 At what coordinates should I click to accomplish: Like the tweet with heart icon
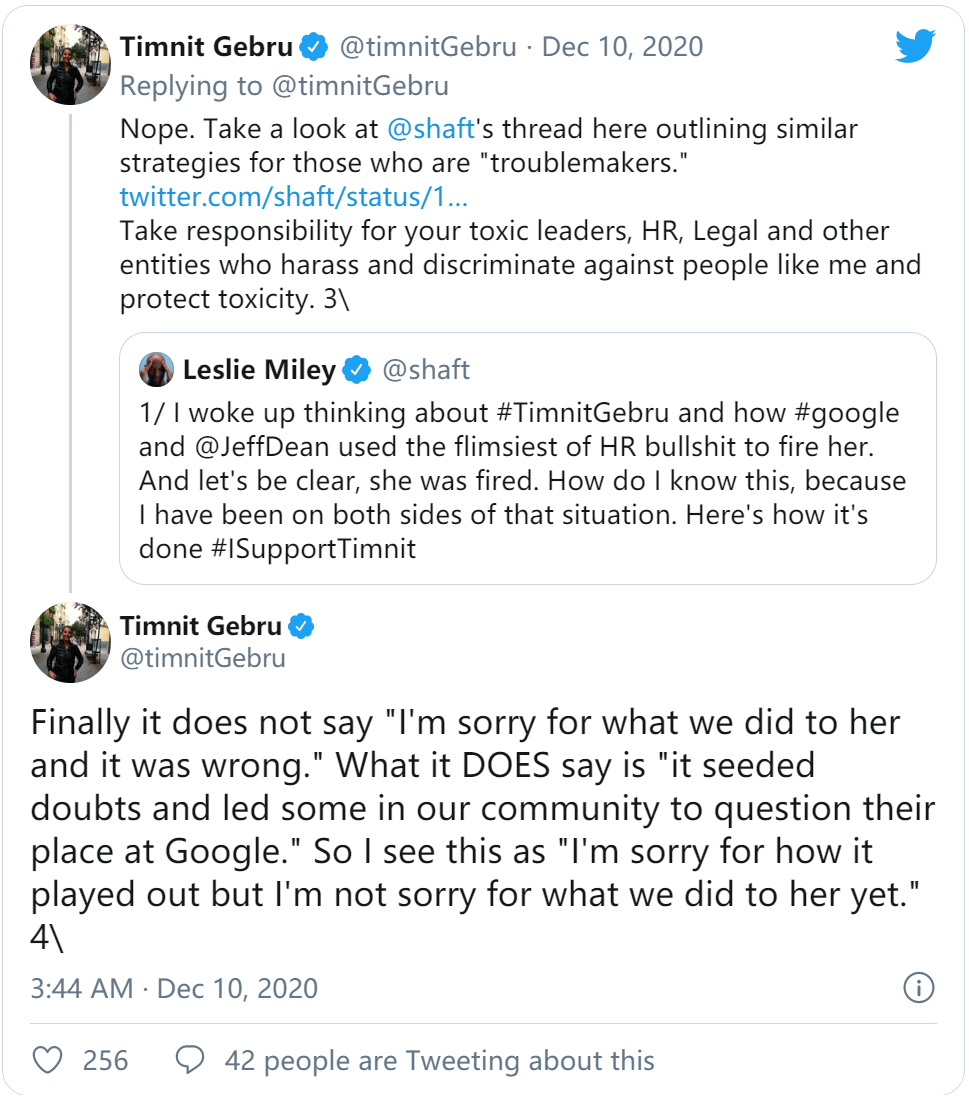[x=48, y=1060]
